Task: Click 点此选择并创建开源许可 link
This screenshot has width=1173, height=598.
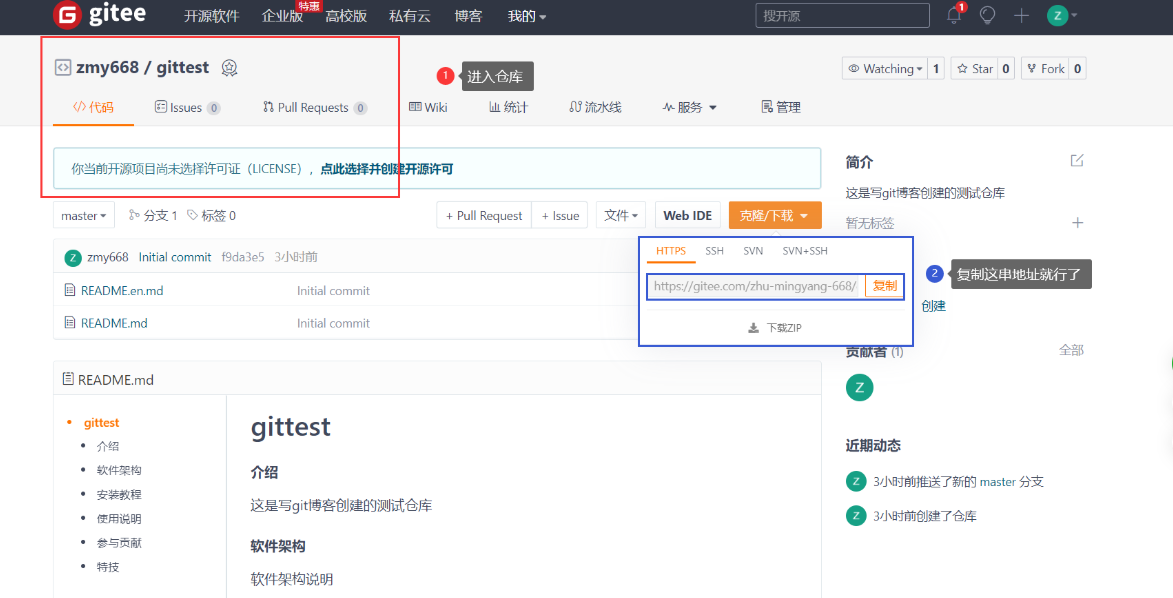Action: point(387,169)
